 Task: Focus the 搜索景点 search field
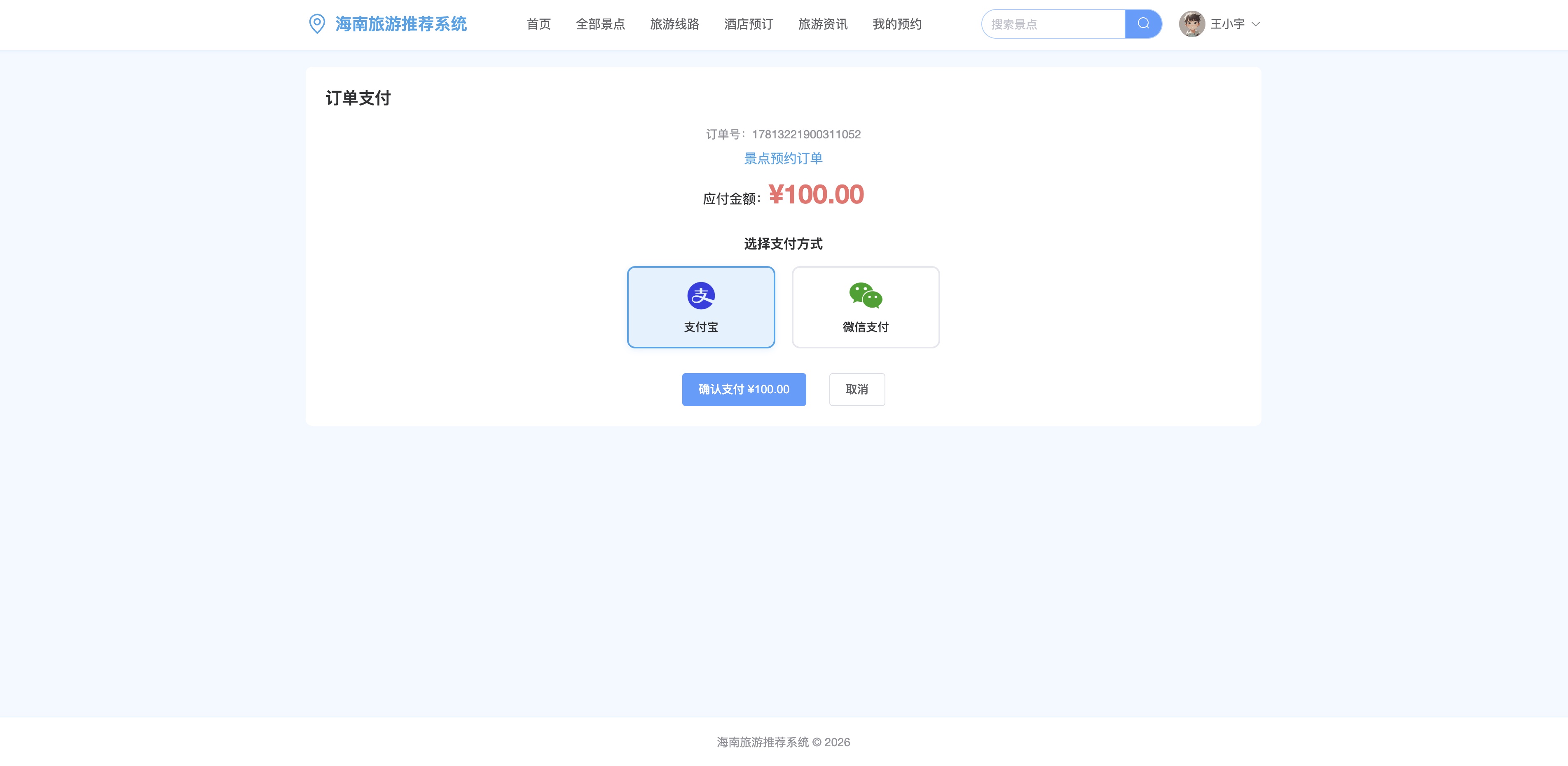click(1053, 24)
